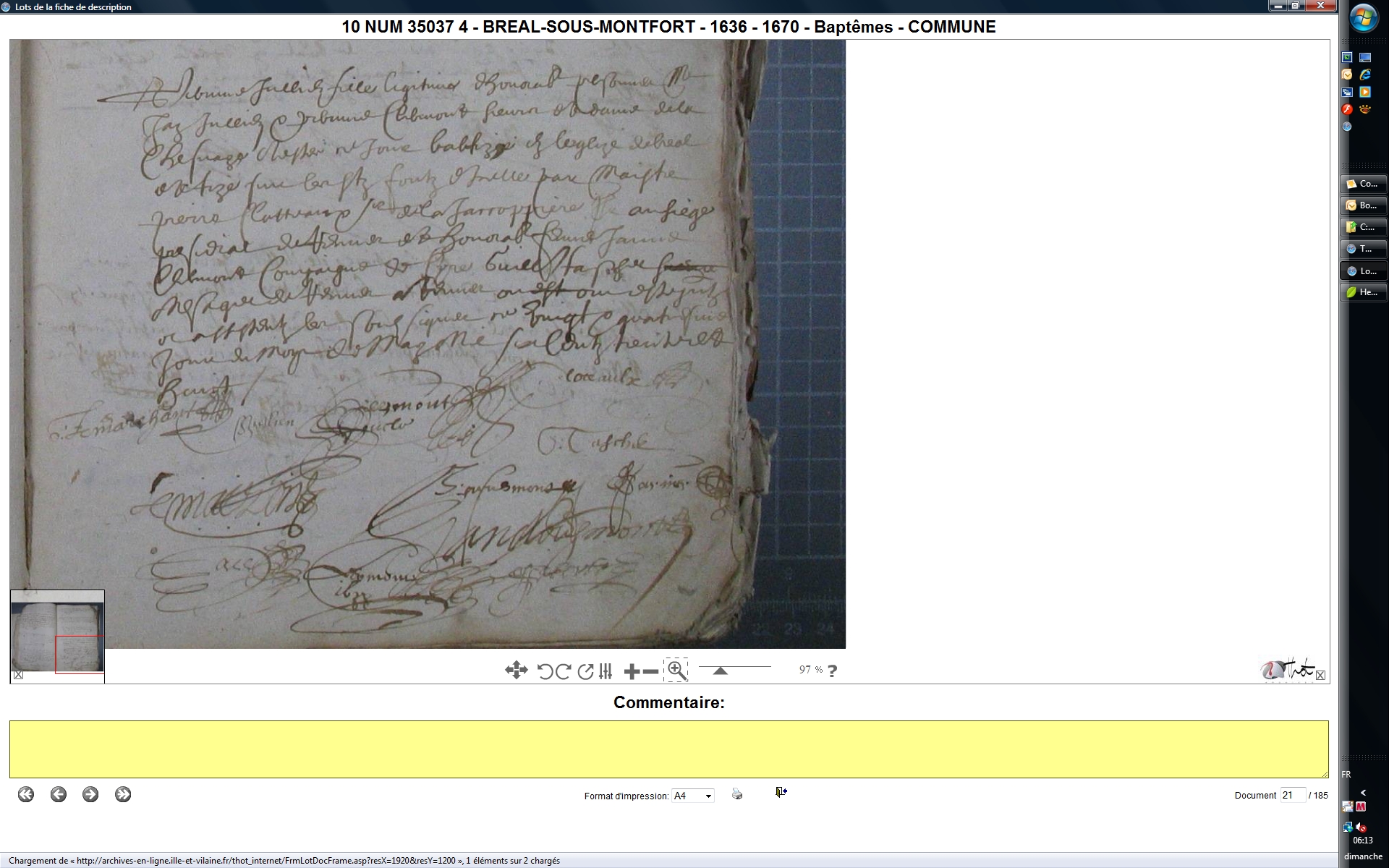
Task: Select the pan/move image tool
Action: (x=516, y=671)
